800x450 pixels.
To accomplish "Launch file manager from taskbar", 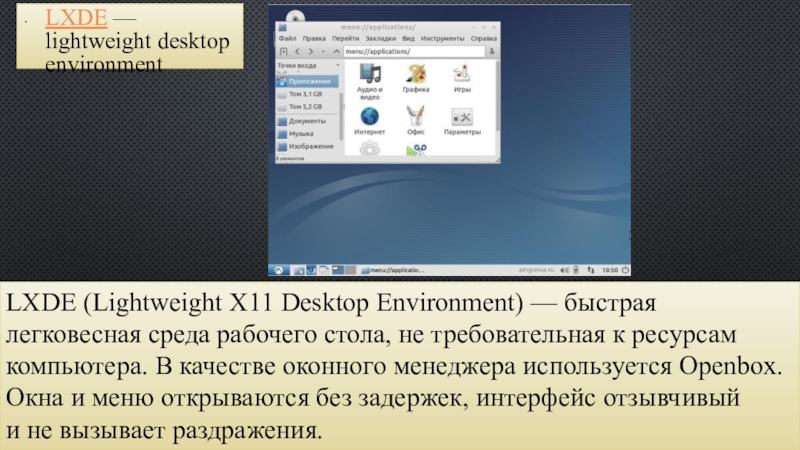I will 299,270.
